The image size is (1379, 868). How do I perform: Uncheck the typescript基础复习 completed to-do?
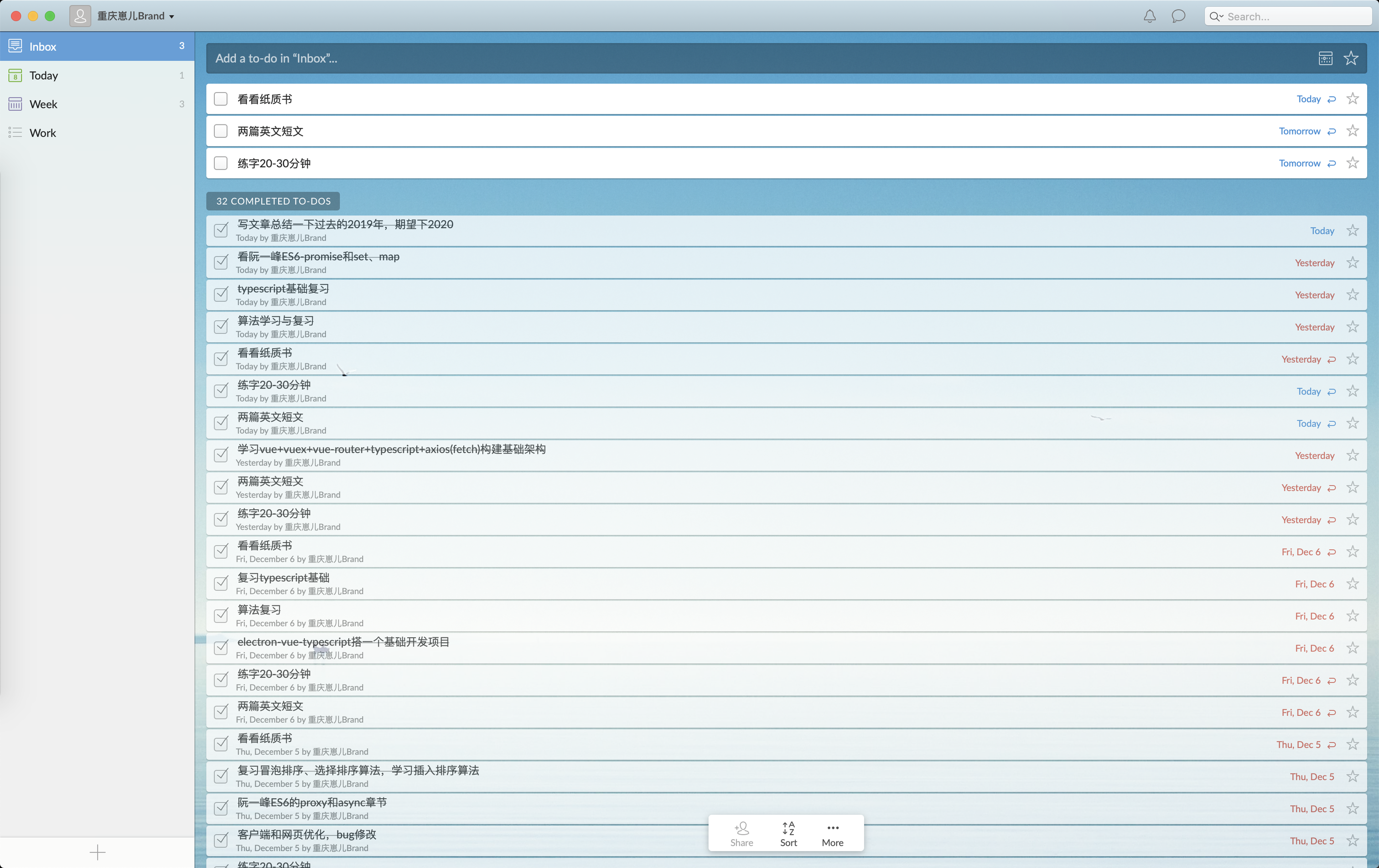(220, 294)
